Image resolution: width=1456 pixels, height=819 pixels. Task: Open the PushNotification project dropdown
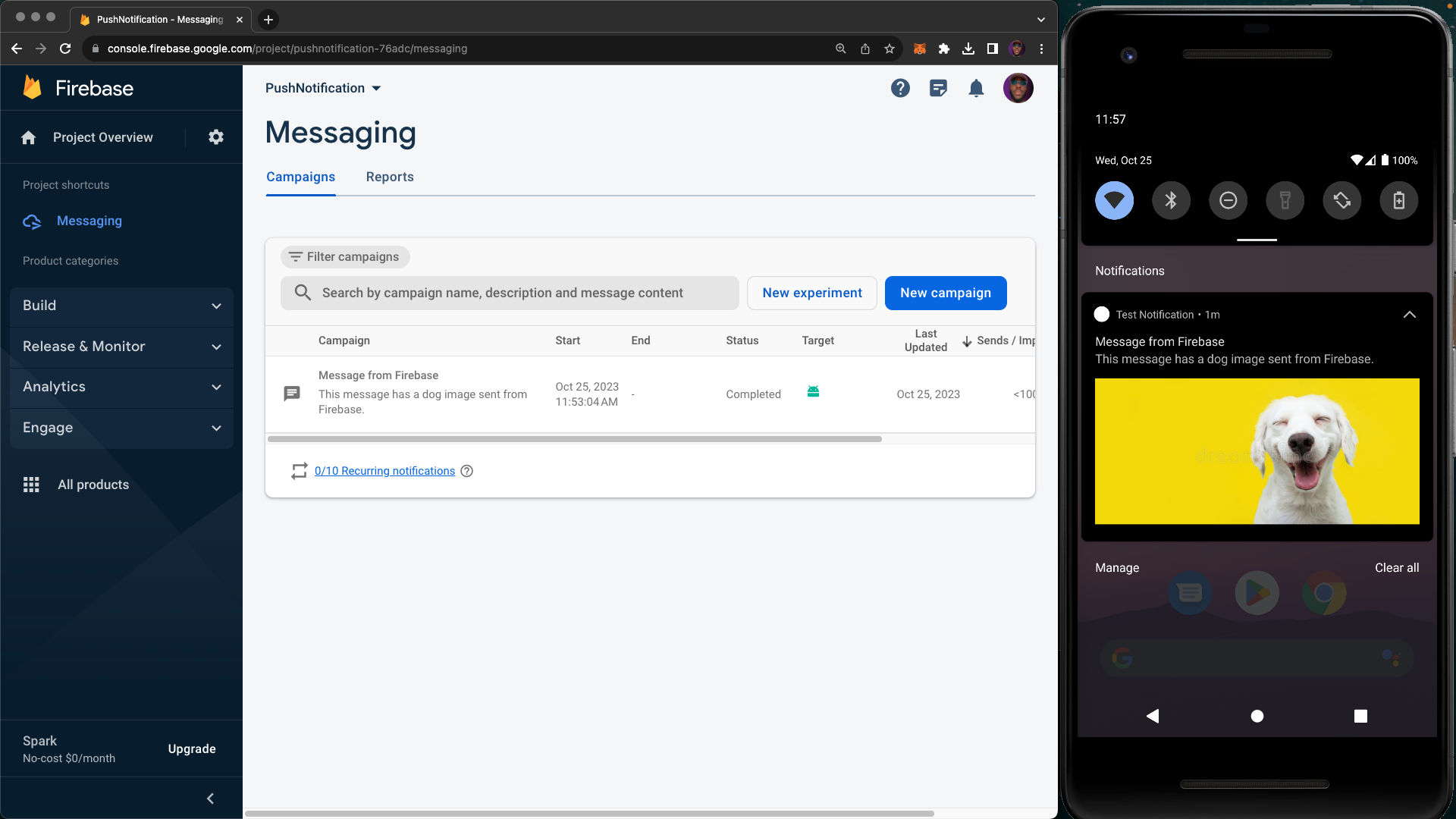tap(324, 88)
